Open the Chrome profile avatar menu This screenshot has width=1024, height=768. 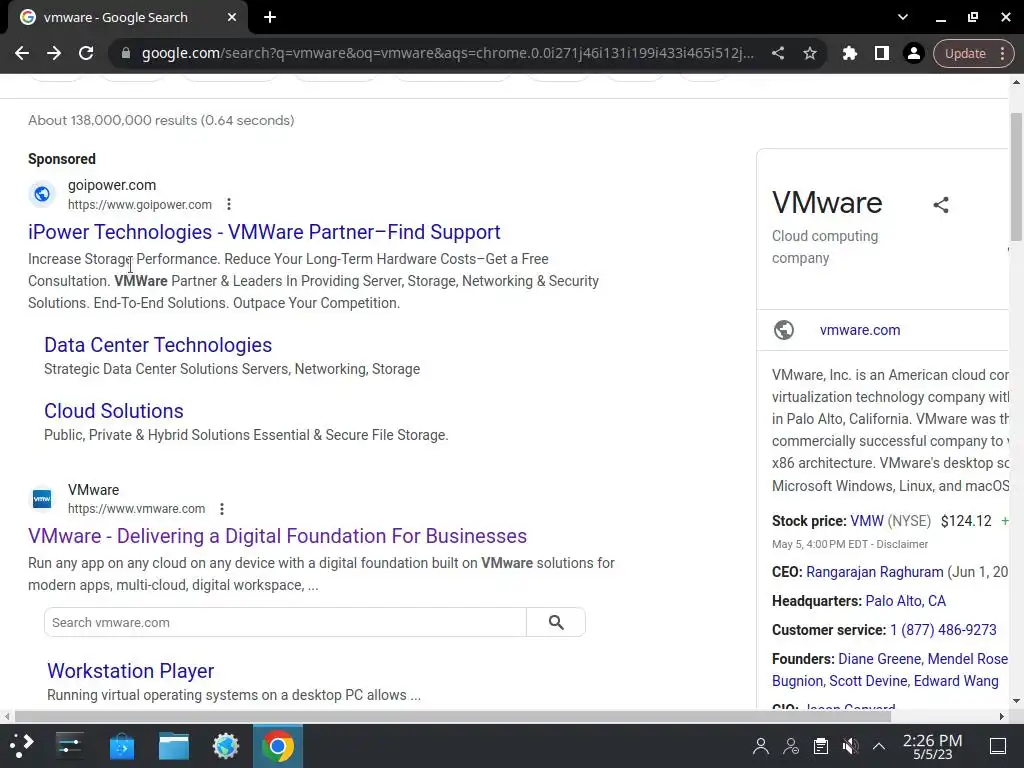pos(914,54)
